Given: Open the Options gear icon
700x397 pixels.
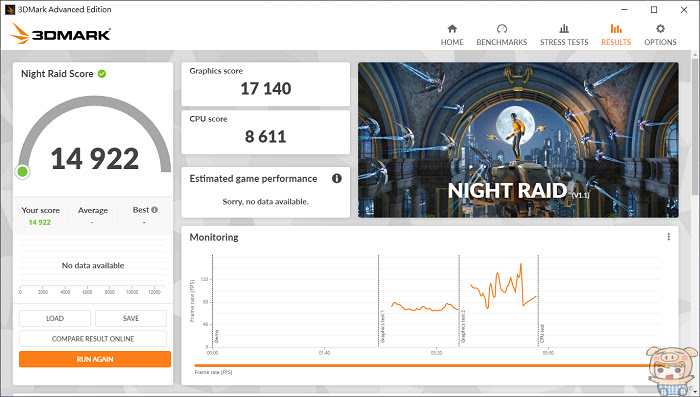Looking at the screenshot, I should [x=660, y=29].
